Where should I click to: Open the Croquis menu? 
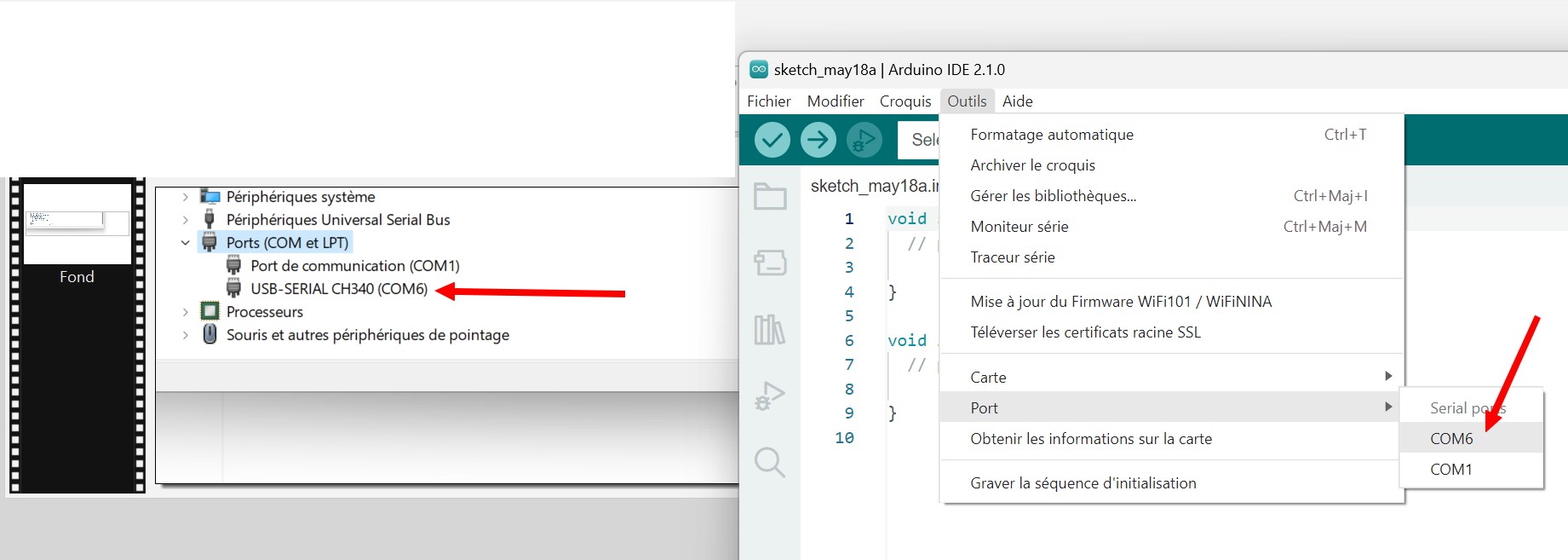pyautogui.click(x=905, y=101)
